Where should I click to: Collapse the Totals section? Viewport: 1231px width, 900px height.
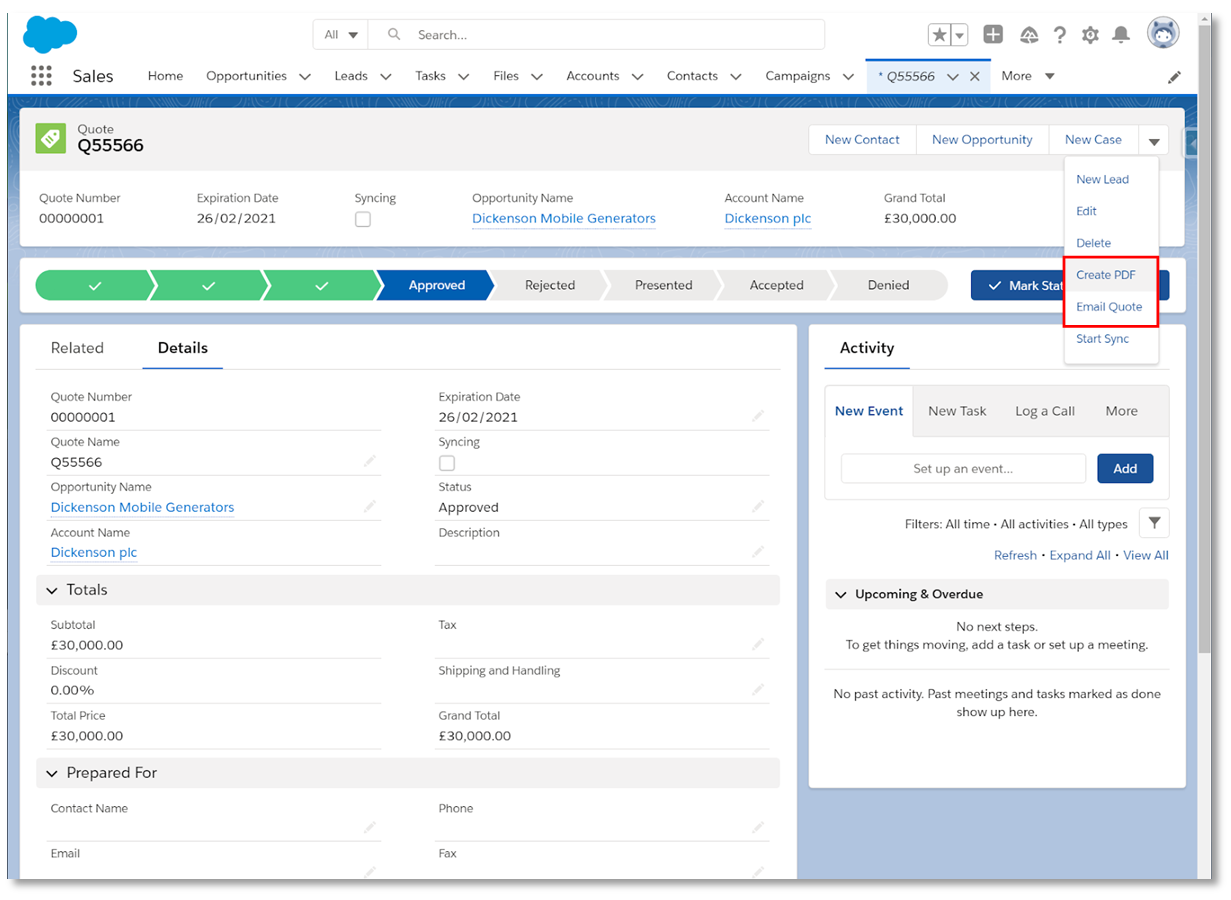tap(52, 590)
